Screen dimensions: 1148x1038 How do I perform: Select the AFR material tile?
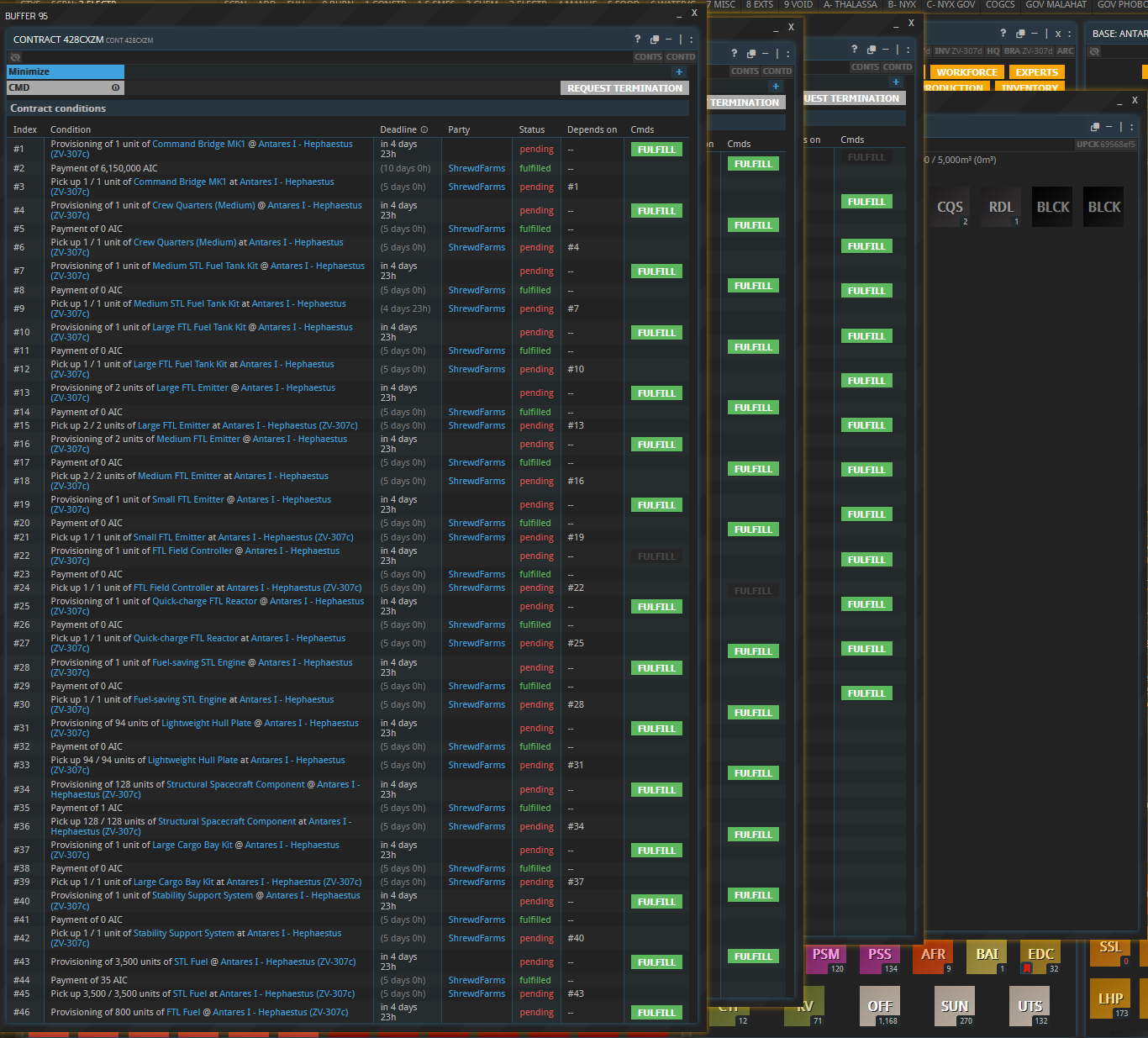933,956
